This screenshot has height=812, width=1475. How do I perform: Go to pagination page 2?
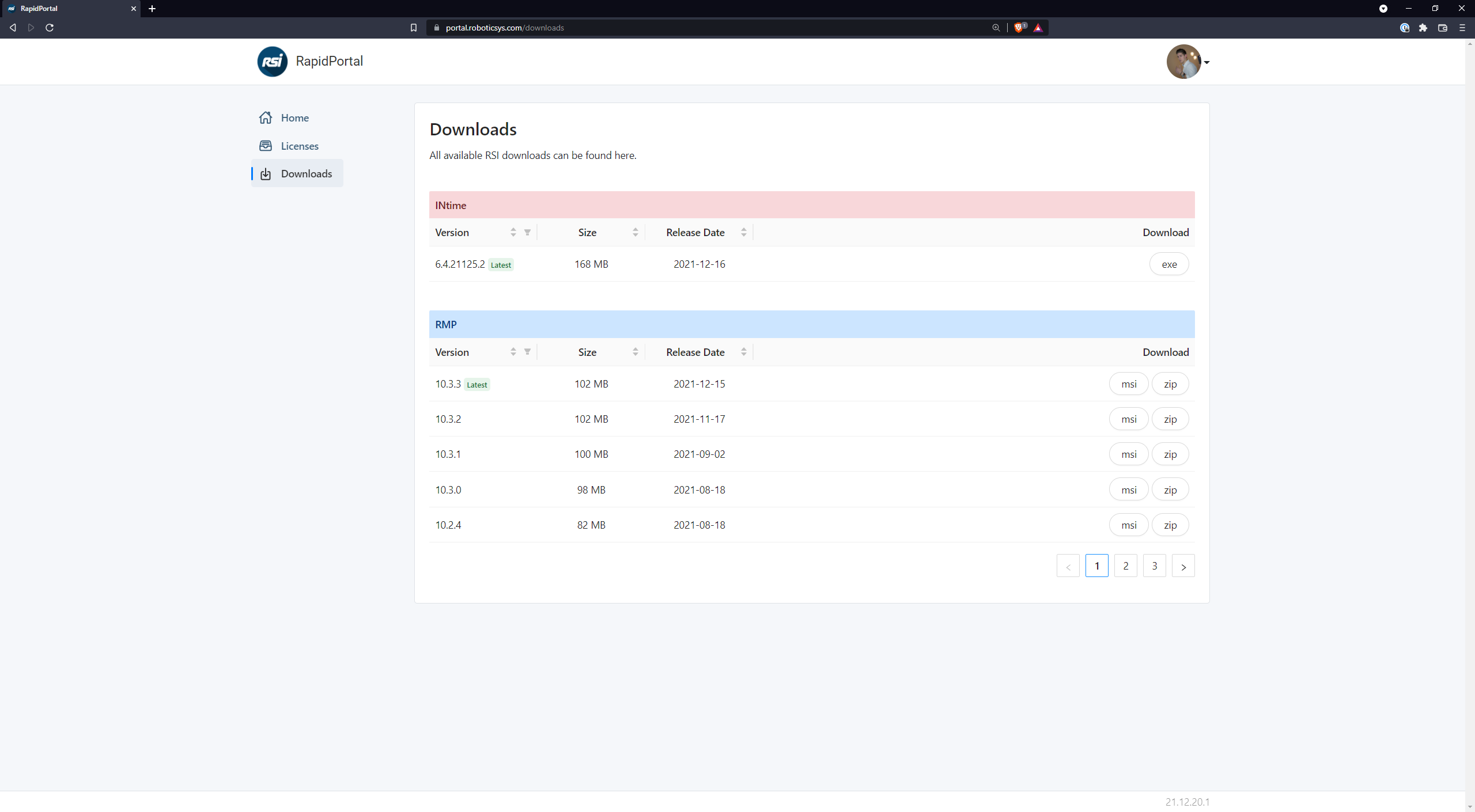pyautogui.click(x=1125, y=566)
